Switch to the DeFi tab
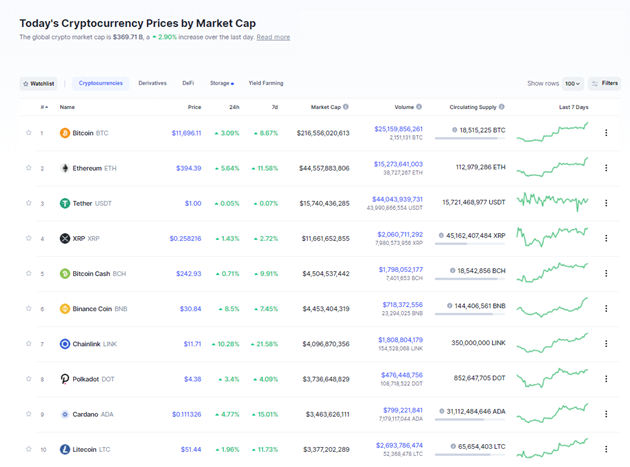 [188, 83]
